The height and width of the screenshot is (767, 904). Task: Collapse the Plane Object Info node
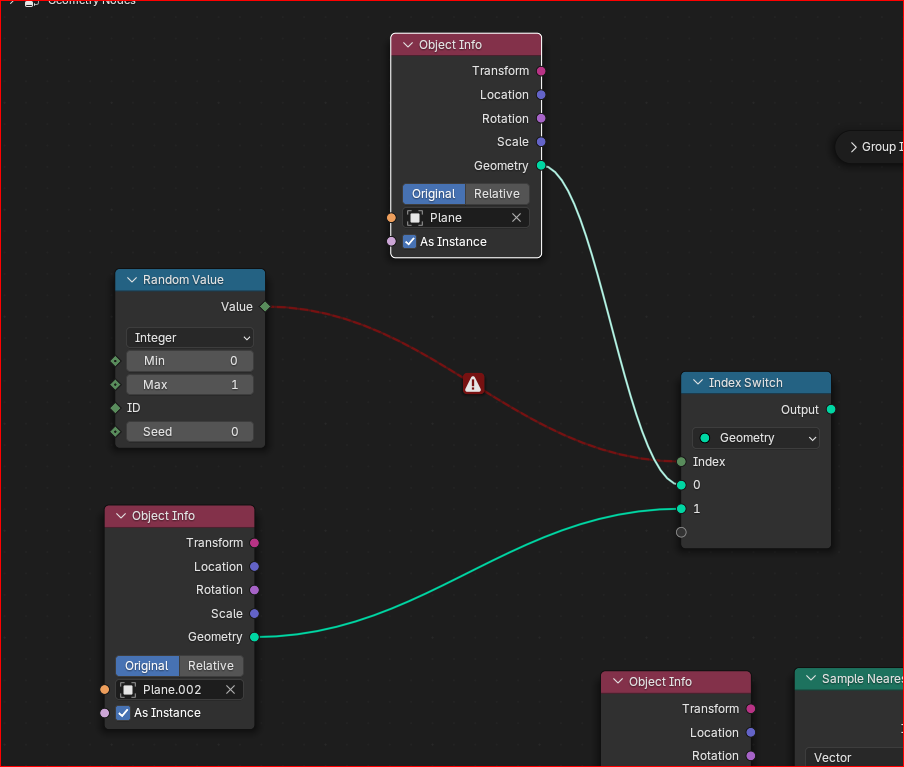[x=408, y=45]
